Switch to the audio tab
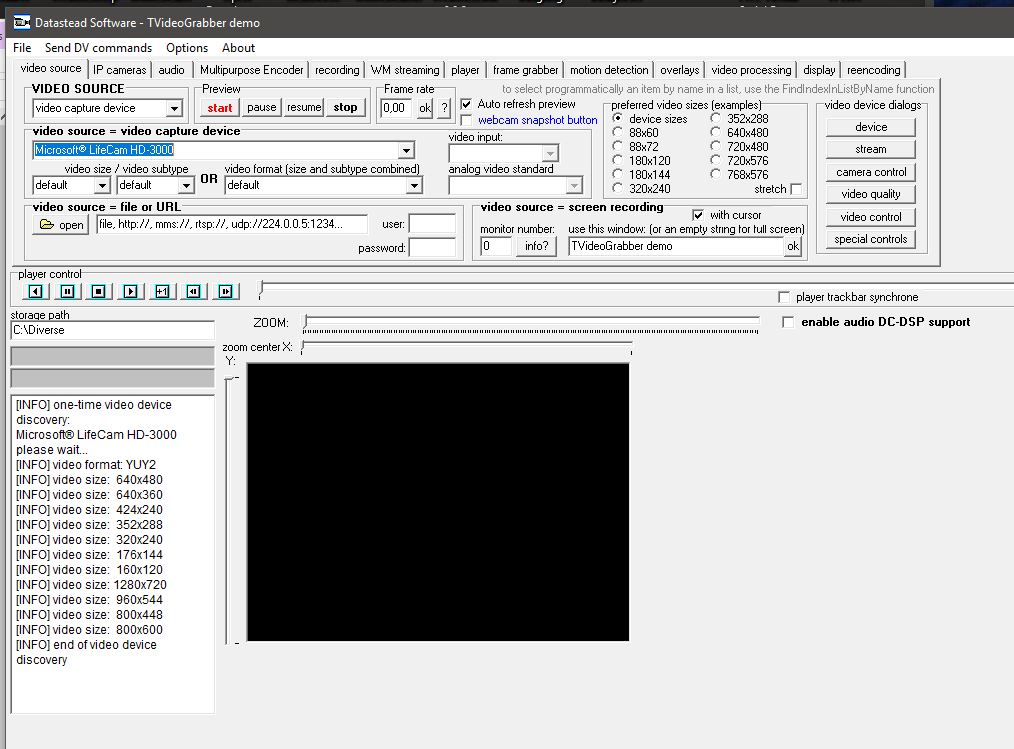This screenshot has height=749, width=1014. [171, 70]
